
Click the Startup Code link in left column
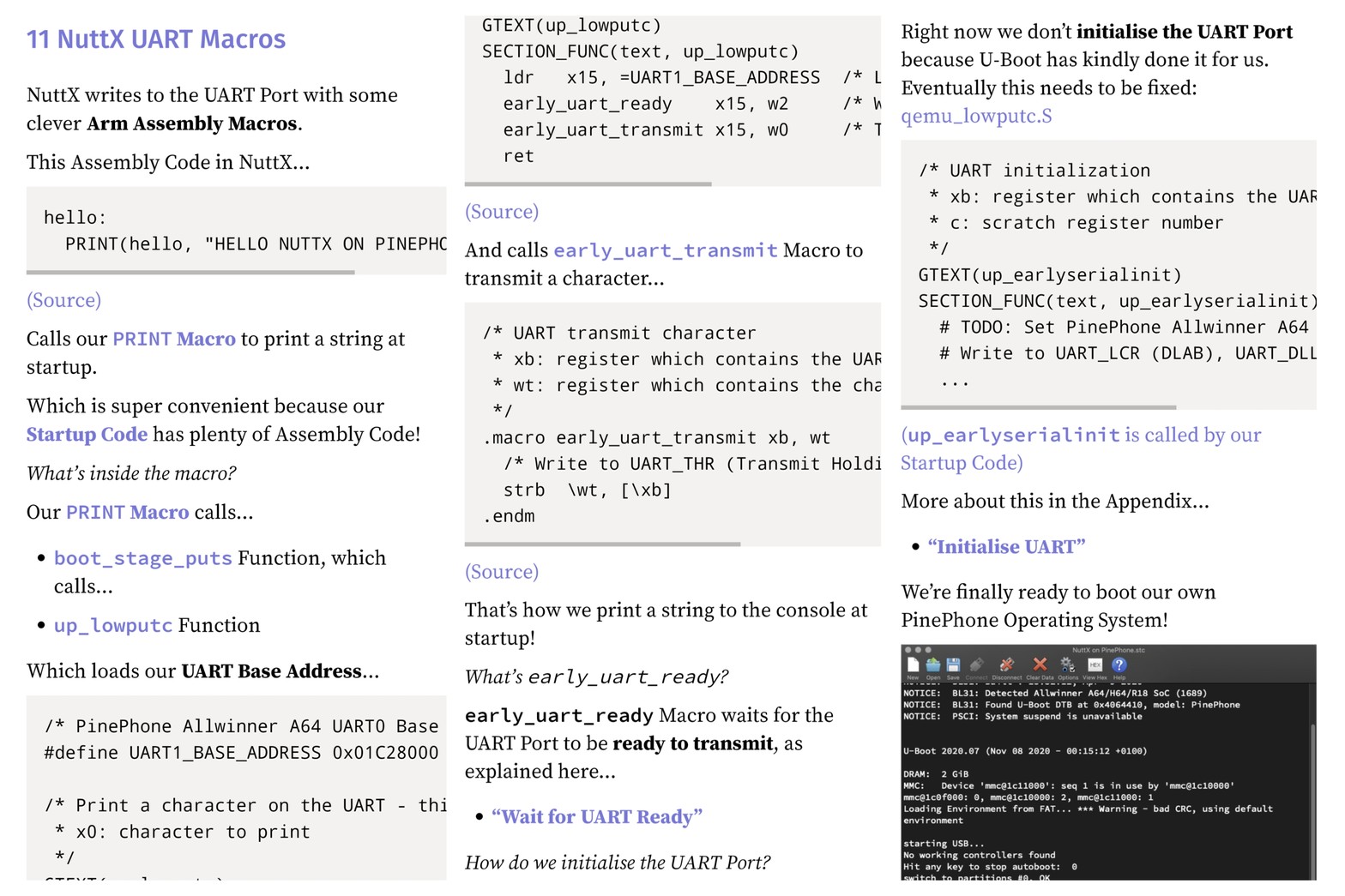point(87,435)
